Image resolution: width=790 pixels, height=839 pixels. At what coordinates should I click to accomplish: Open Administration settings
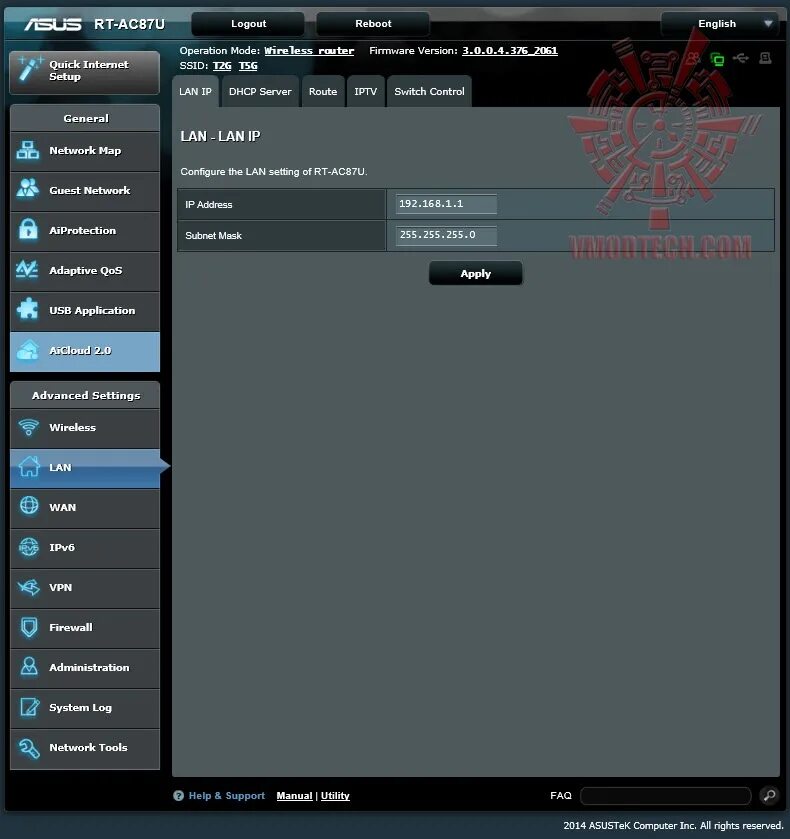click(x=85, y=668)
